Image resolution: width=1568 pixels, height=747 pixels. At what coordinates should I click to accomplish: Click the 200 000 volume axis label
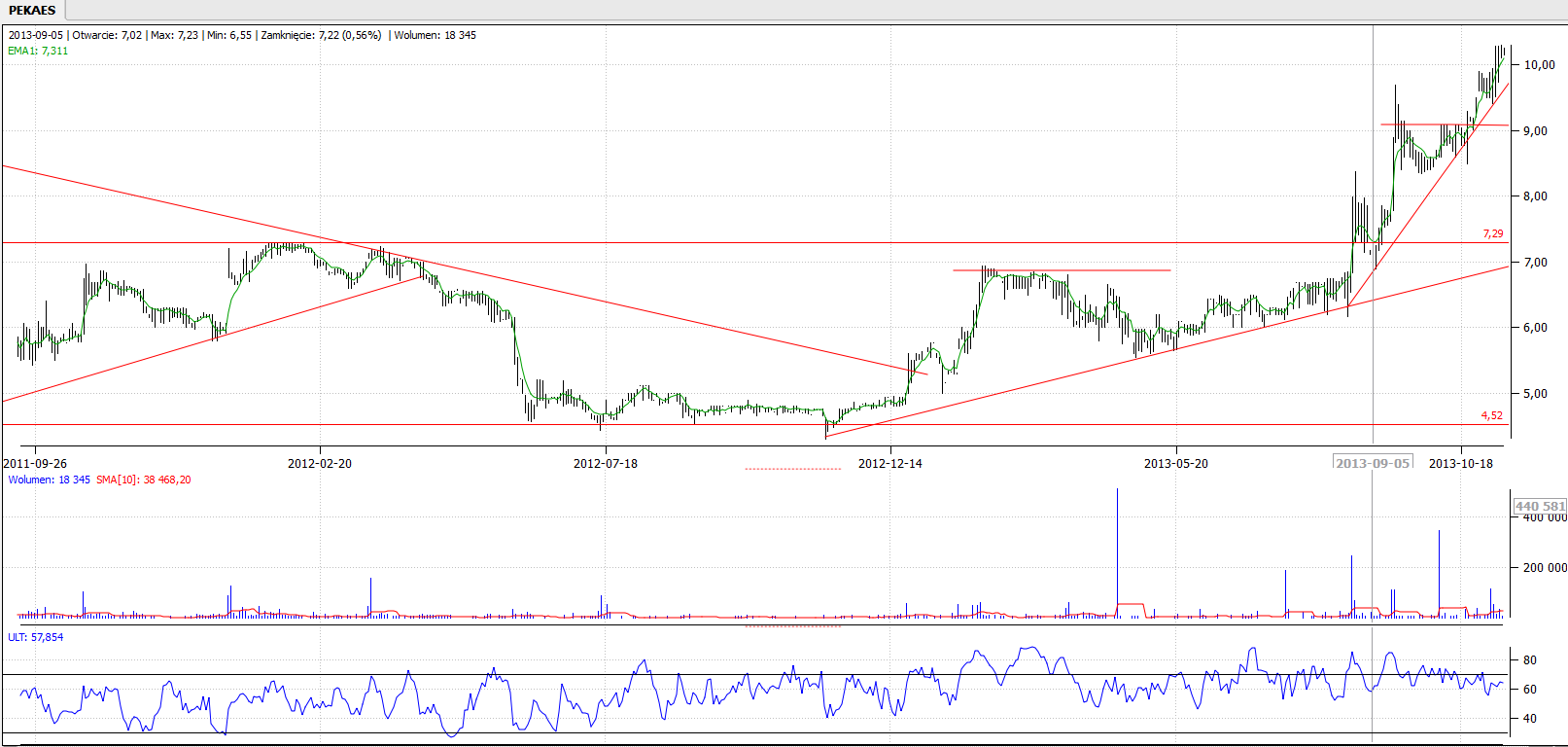click(1545, 567)
